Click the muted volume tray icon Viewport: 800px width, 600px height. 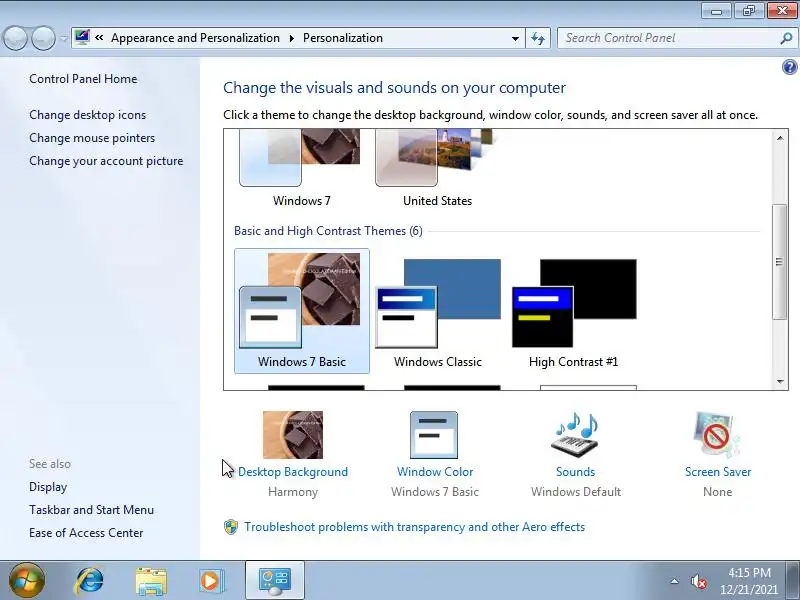[x=698, y=581]
